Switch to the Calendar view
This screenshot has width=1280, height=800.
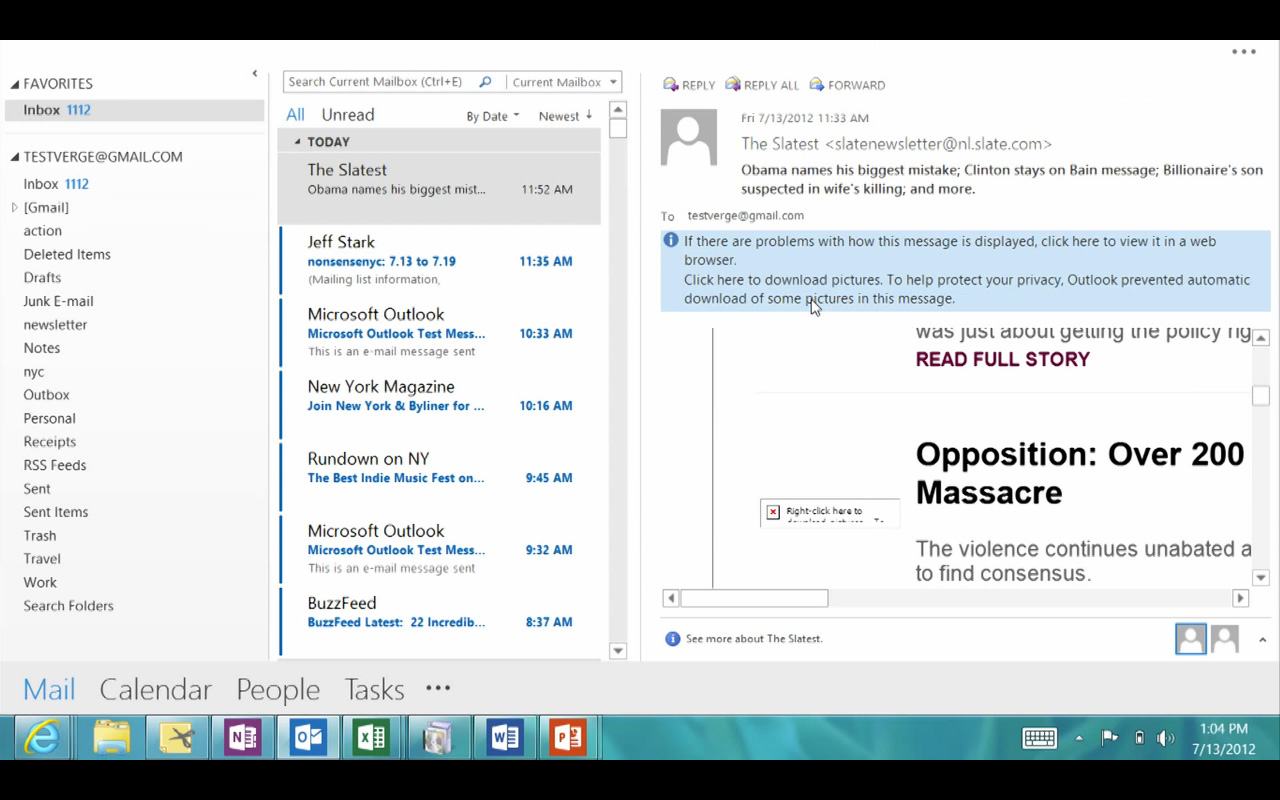155,689
